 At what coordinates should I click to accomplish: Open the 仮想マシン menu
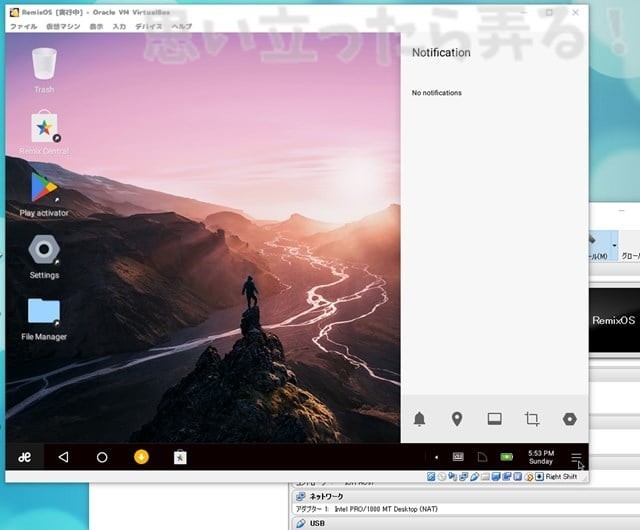tap(63, 27)
